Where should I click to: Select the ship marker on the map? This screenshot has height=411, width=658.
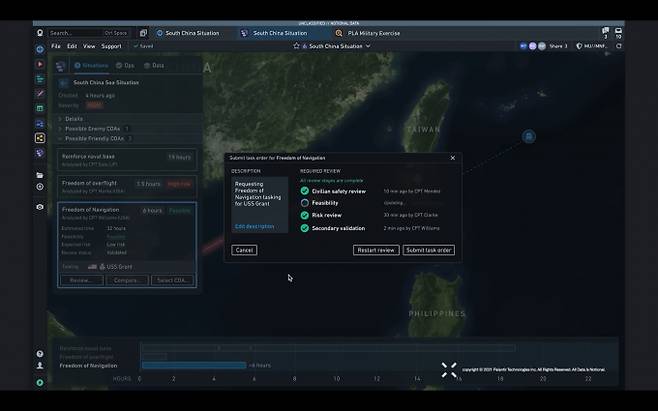coord(529,136)
